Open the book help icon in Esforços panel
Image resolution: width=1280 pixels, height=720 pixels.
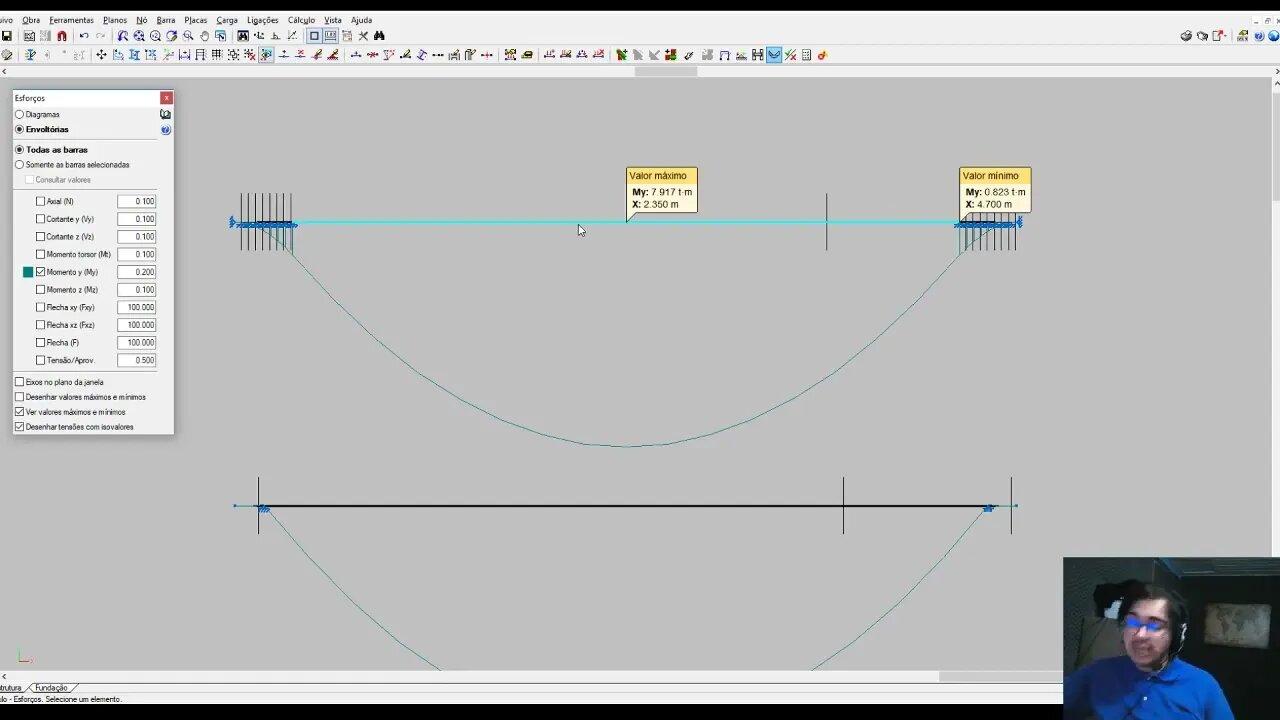(165, 114)
